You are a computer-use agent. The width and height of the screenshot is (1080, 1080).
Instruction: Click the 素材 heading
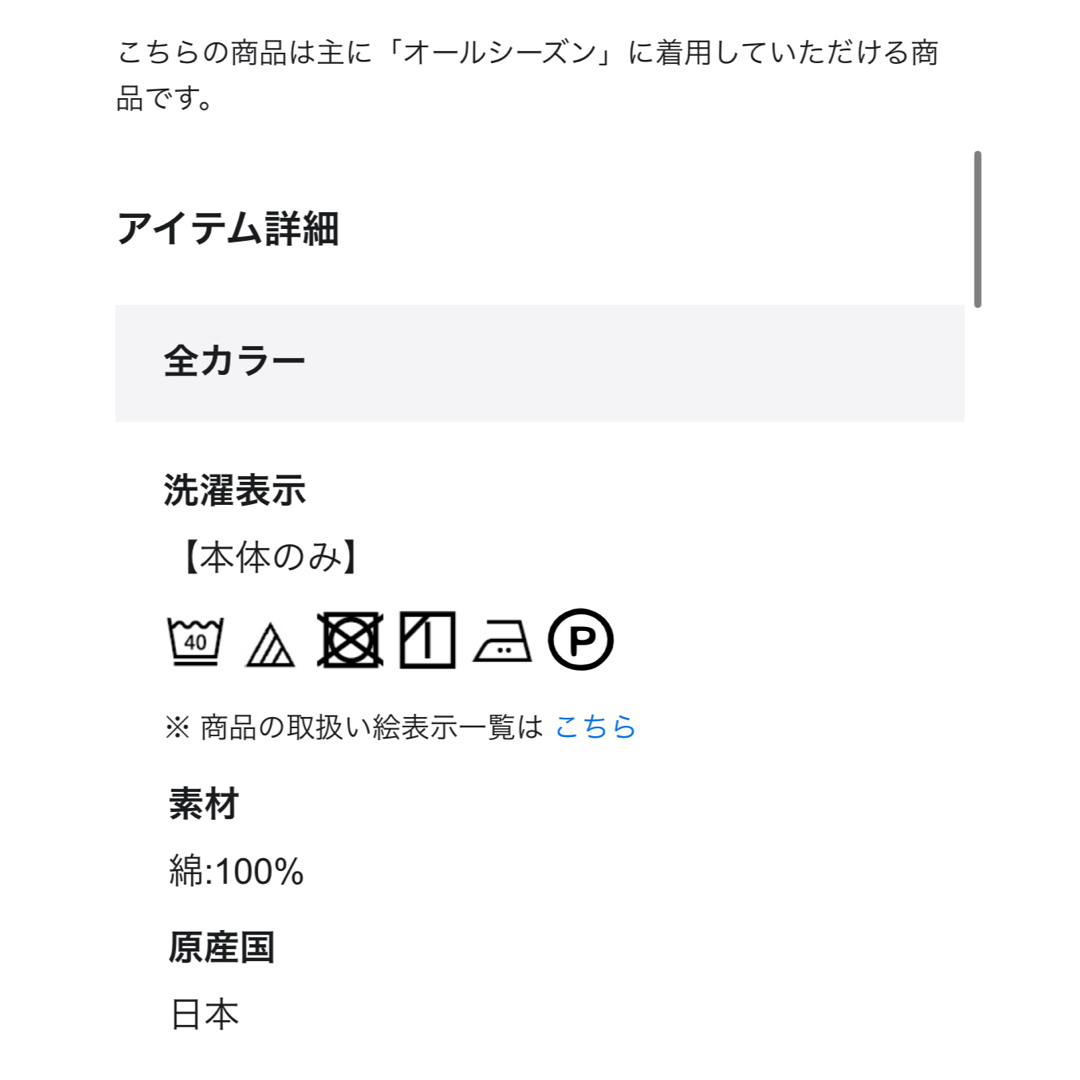click(x=204, y=804)
